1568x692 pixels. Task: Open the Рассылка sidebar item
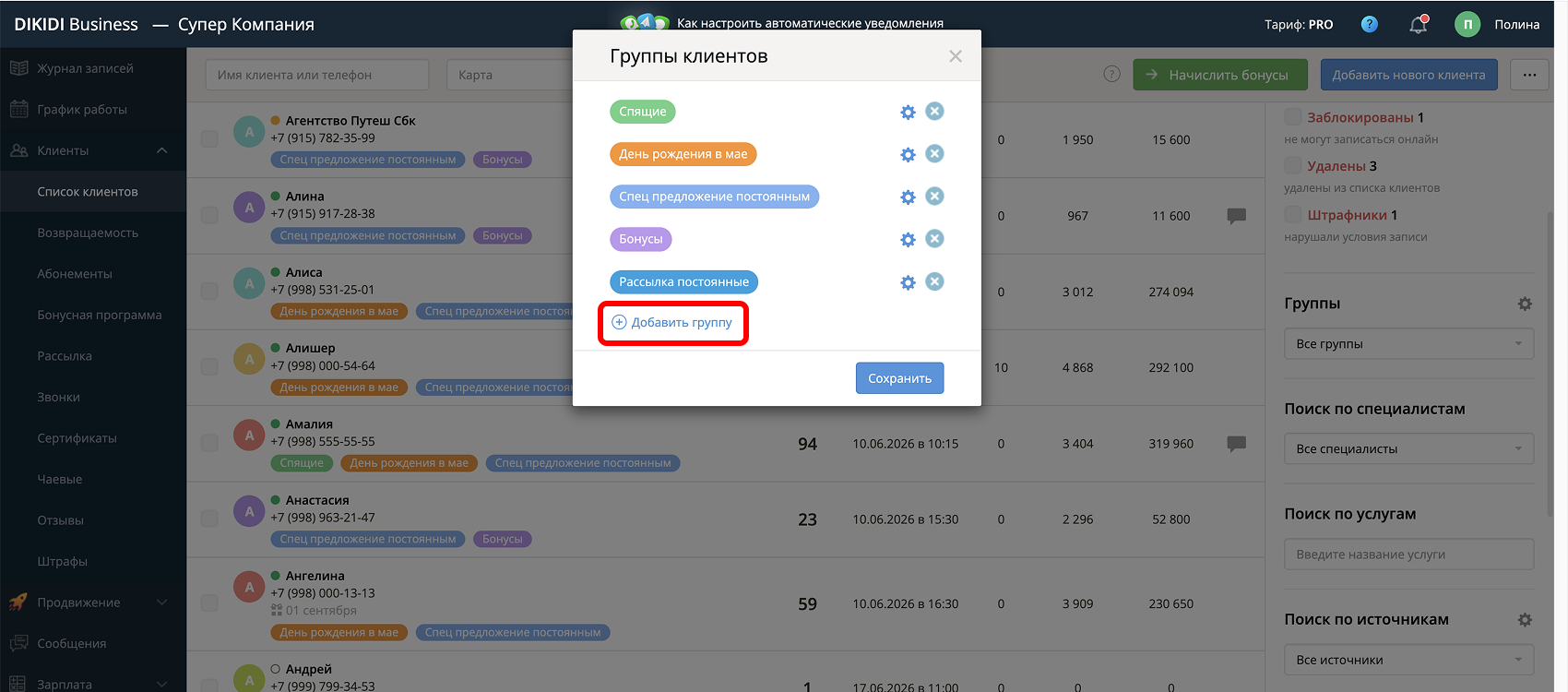tap(65, 356)
